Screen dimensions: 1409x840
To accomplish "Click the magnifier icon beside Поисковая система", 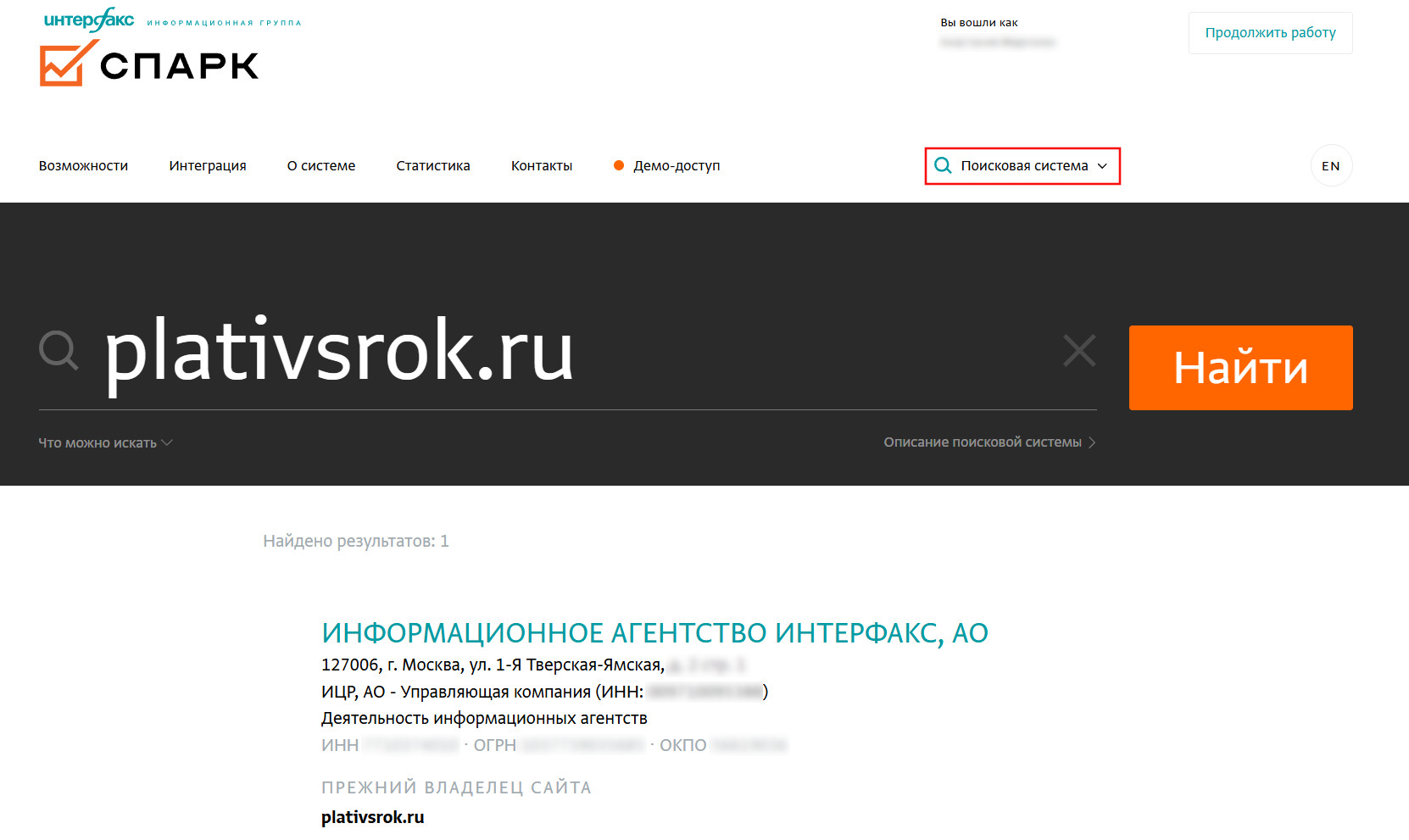I will (x=943, y=166).
